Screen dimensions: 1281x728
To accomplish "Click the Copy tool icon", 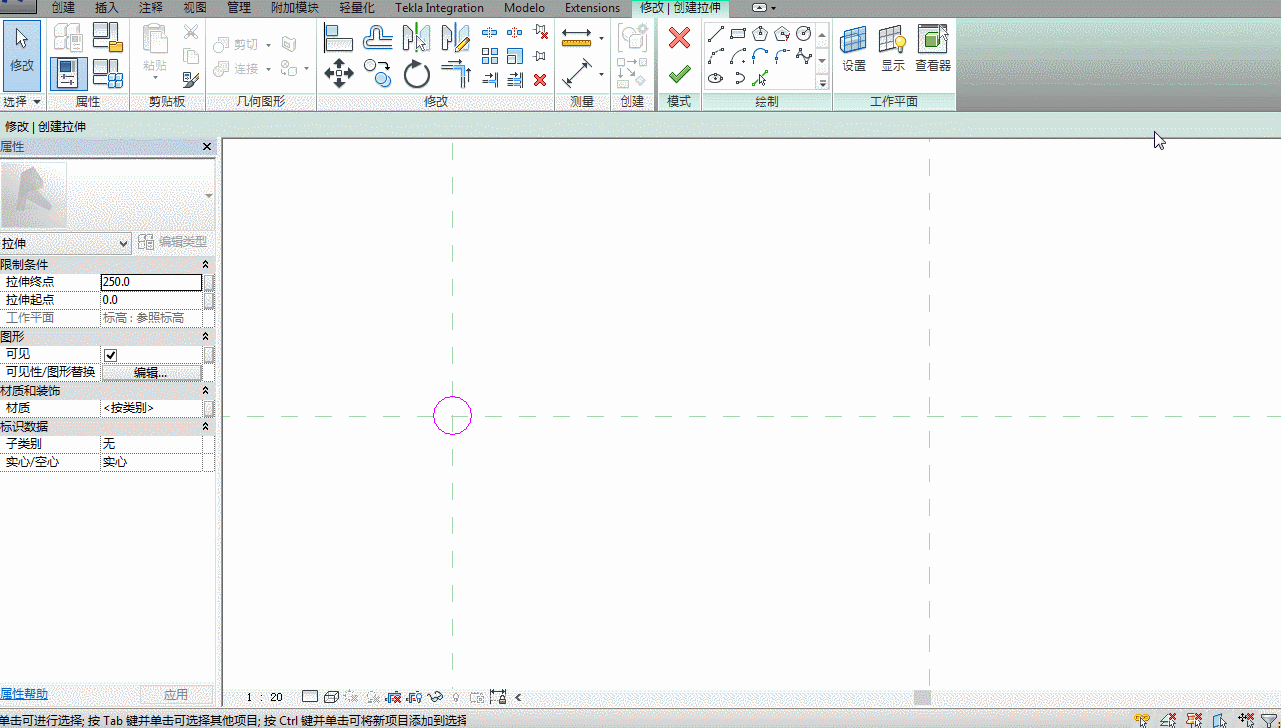I will 378,73.
